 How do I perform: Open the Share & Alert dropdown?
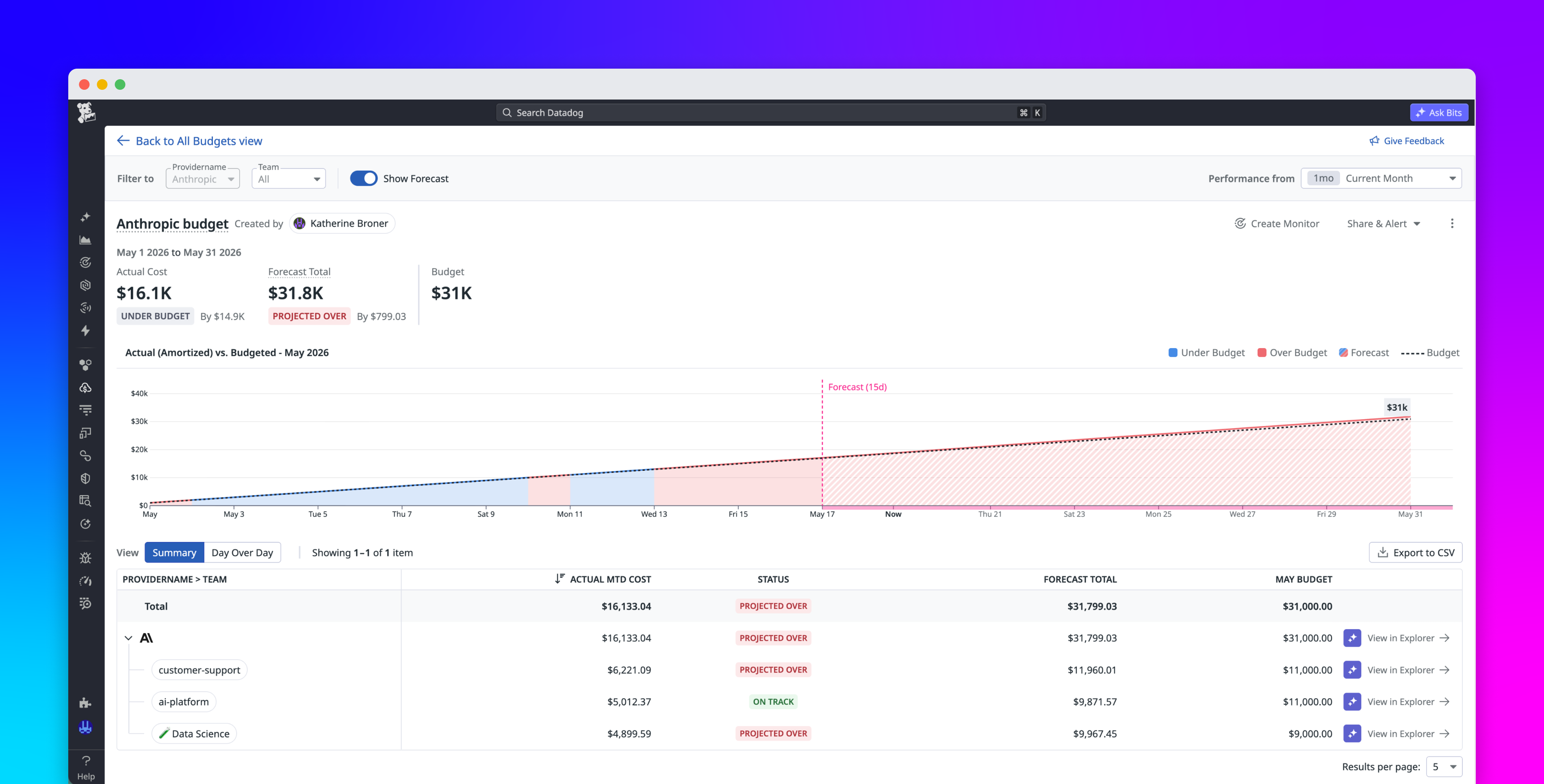[1384, 223]
